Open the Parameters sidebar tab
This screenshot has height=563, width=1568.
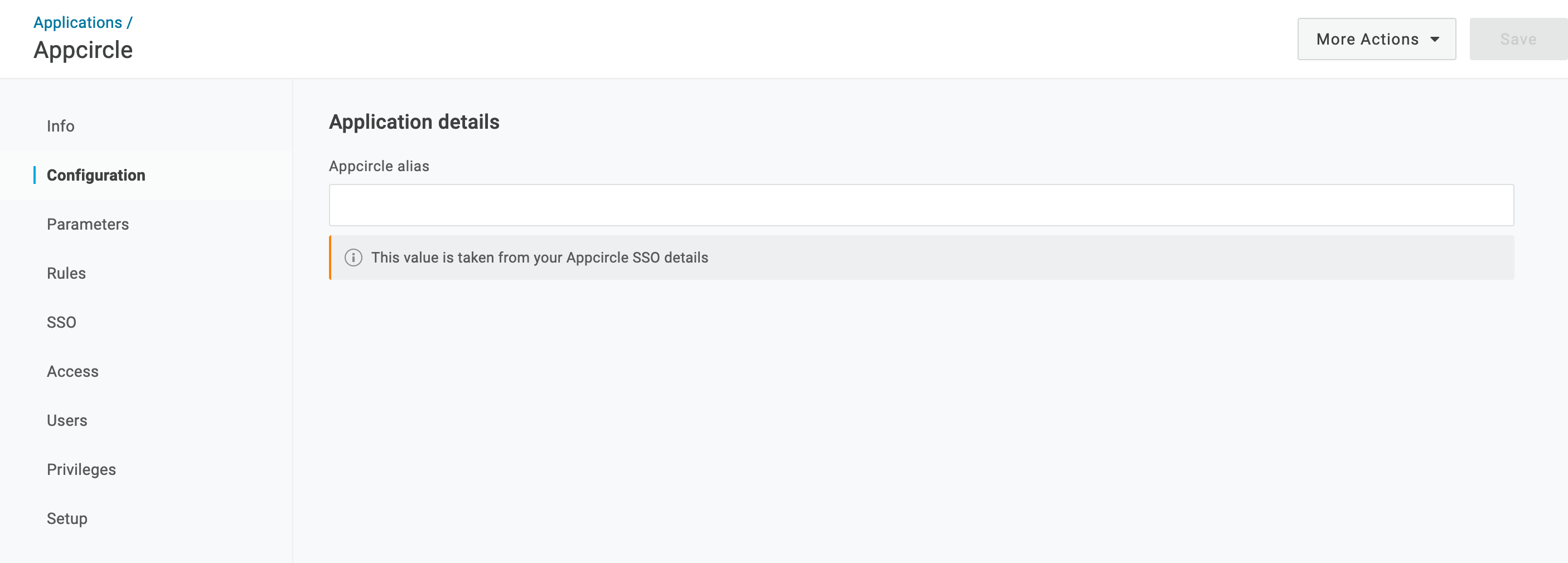pos(88,224)
